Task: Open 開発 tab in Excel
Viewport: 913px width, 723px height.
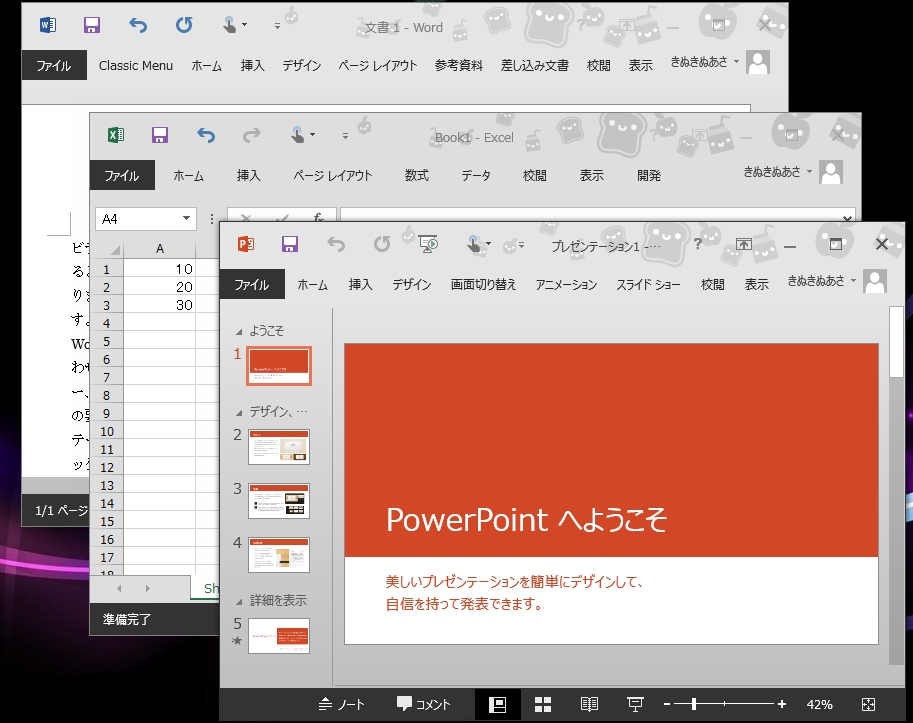Action: 649,175
